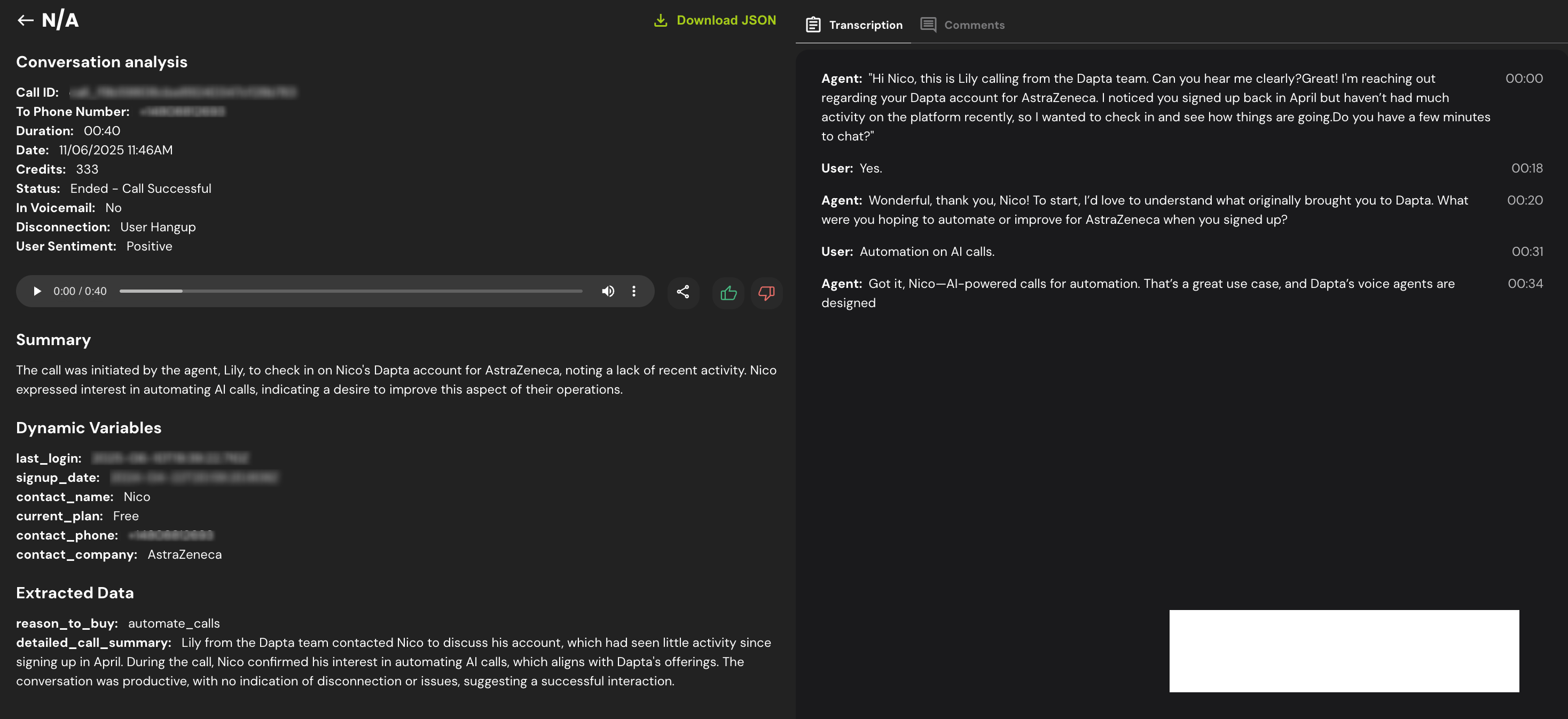Mute the audio player volume
The image size is (1568, 719).
pos(607,291)
